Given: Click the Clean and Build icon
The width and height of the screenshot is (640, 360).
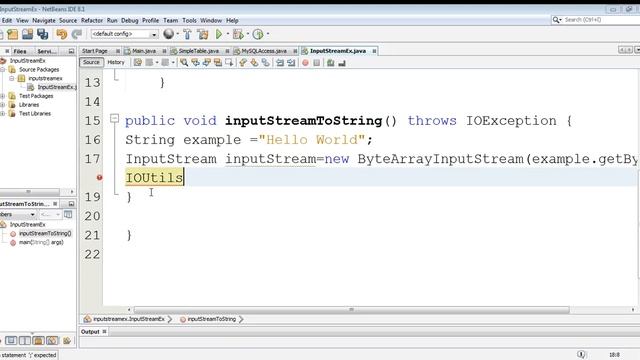Looking at the screenshot, I should (x=203, y=34).
